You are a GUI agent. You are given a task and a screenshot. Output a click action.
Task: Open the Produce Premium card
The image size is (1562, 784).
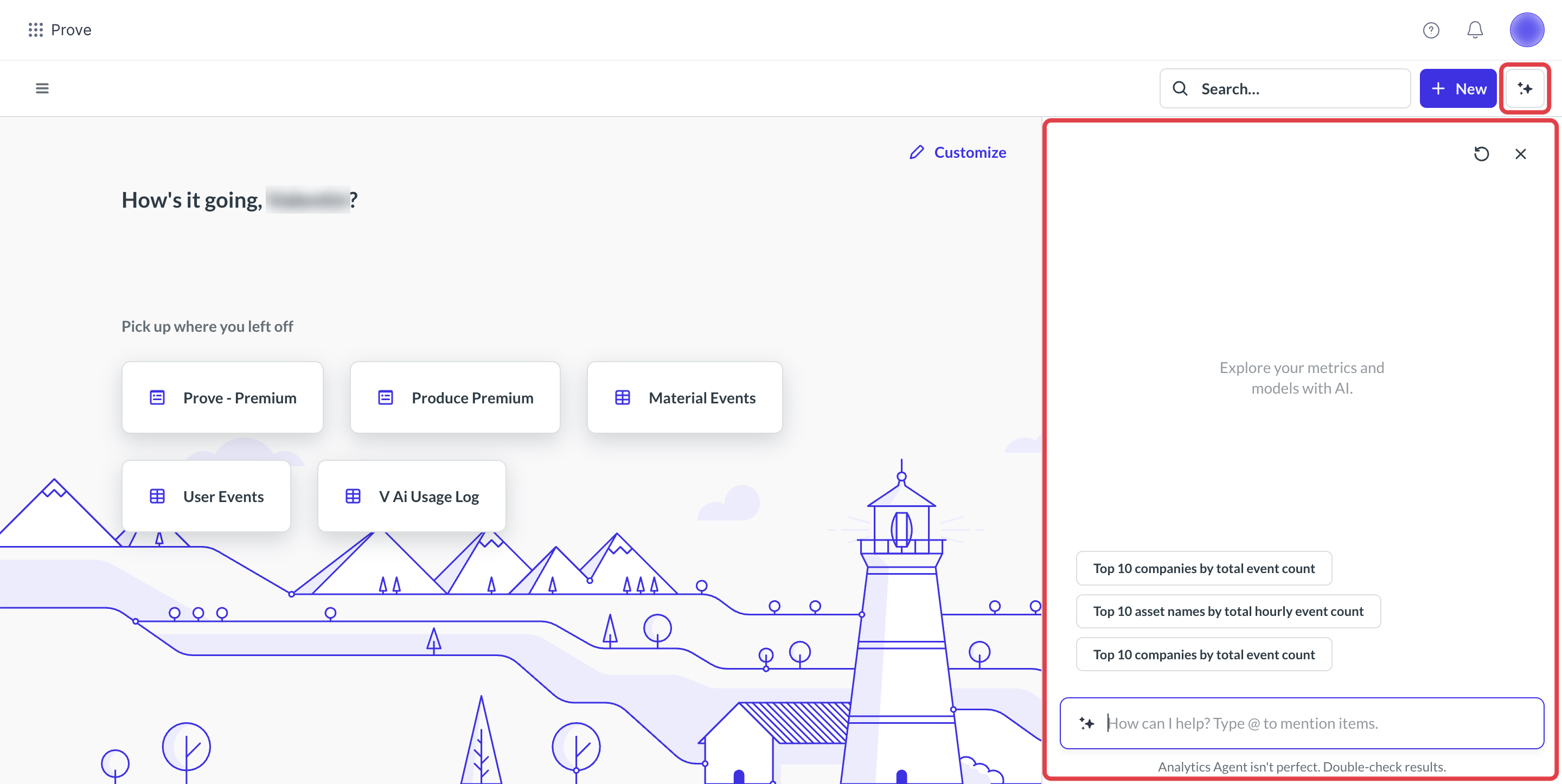455,398
